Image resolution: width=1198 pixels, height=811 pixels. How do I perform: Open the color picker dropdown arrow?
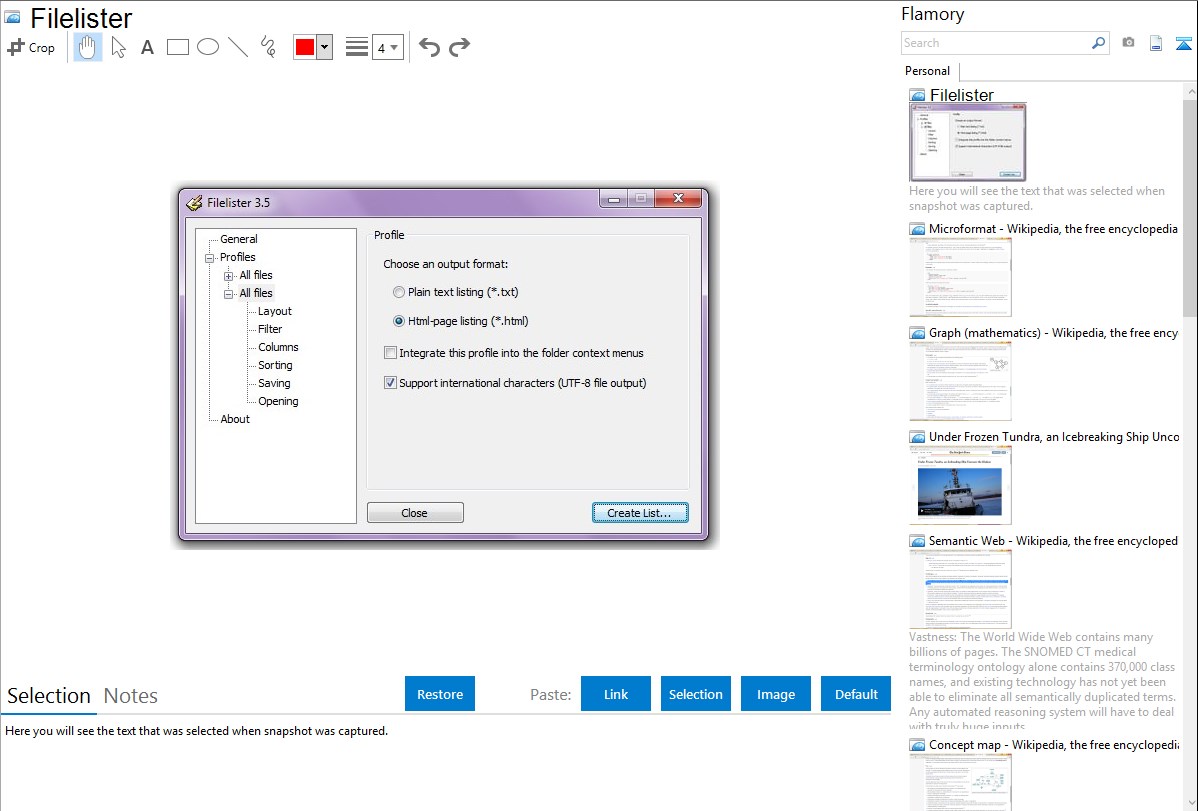tap(324, 47)
